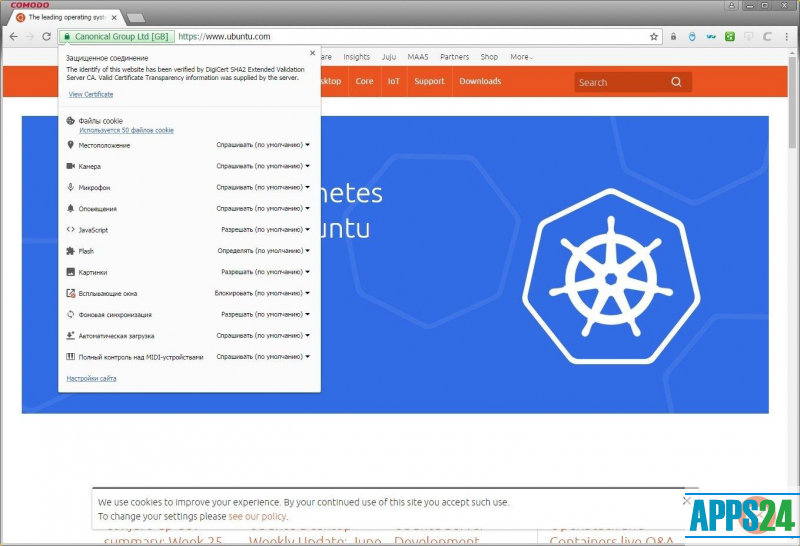Screen dimensions: 800x546
Task: Click the automatic downloads icon
Action: coord(70,336)
